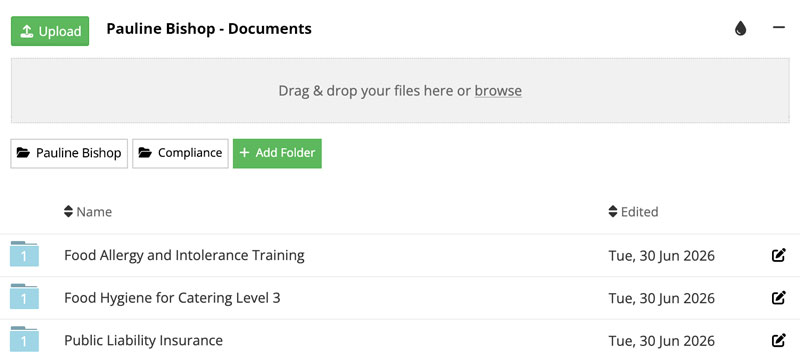Select Public Liability Insurance name

(143, 341)
